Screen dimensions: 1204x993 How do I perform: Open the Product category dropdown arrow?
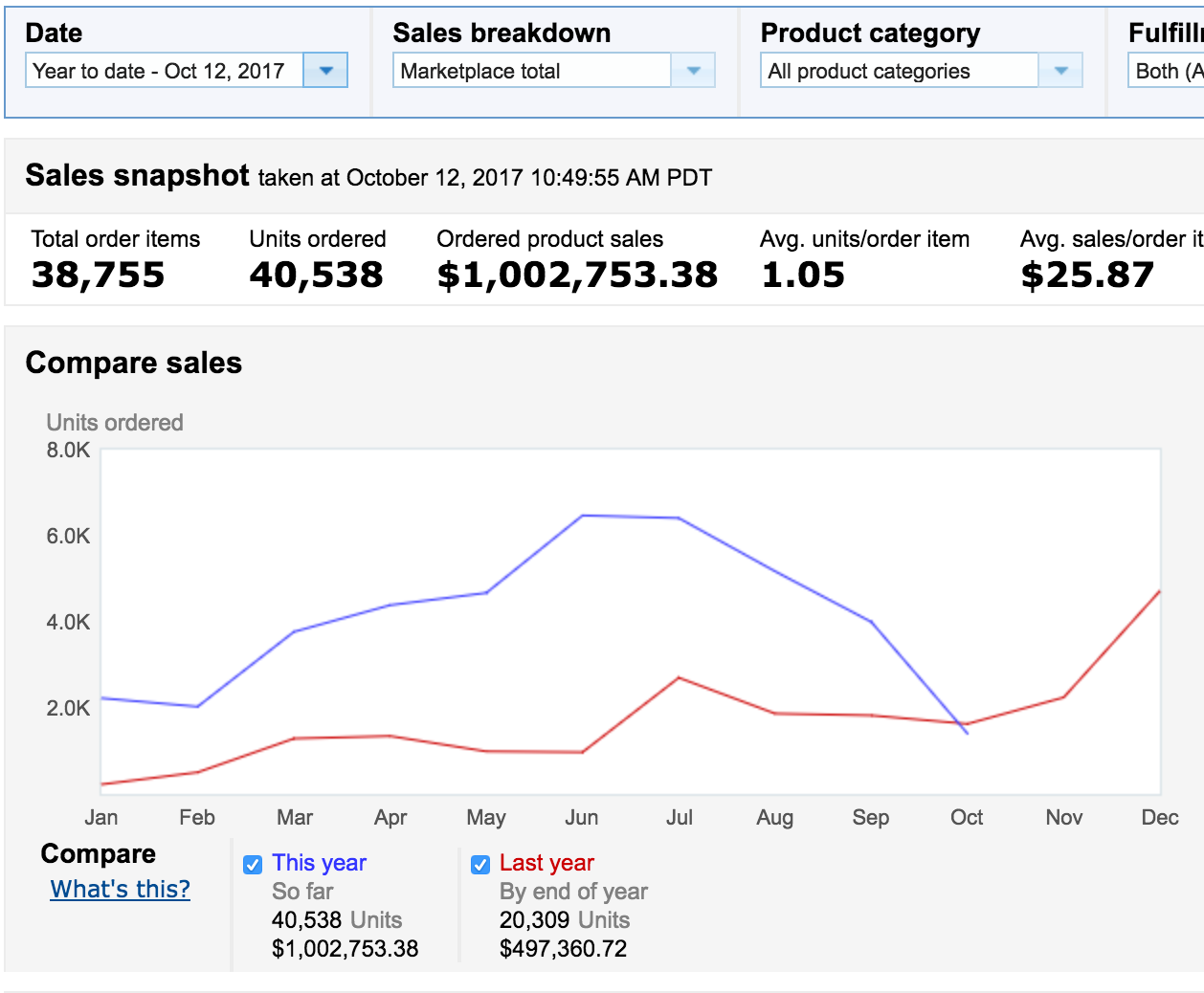pos(1060,71)
